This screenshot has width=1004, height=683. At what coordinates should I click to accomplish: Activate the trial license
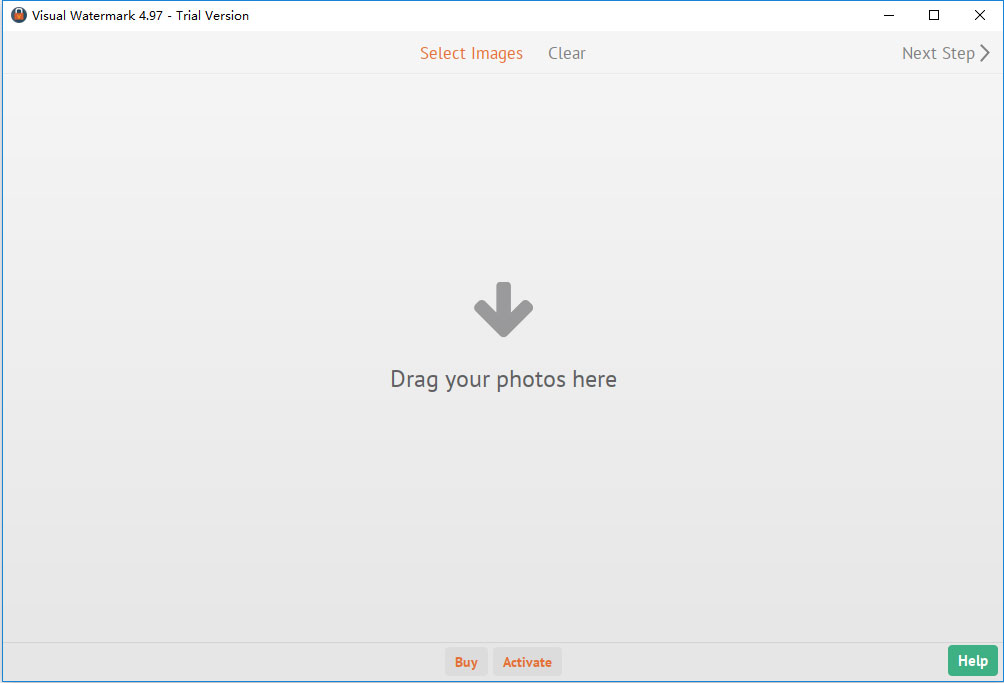527,662
